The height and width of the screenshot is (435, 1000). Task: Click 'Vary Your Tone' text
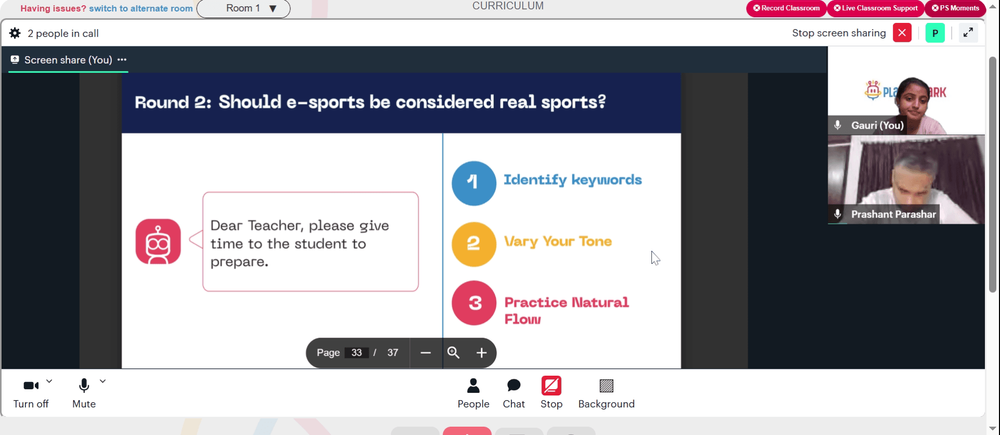pos(558,241)
